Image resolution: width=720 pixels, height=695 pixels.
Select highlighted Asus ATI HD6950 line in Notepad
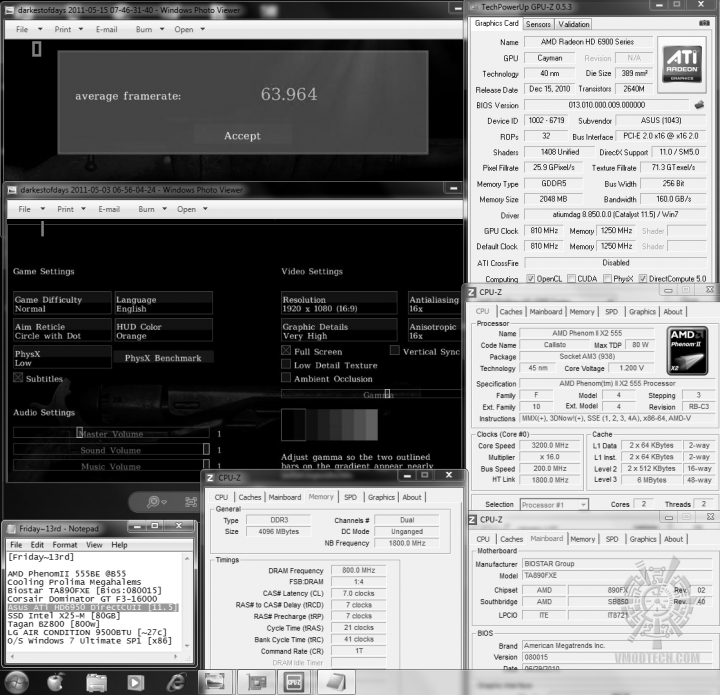92,607
